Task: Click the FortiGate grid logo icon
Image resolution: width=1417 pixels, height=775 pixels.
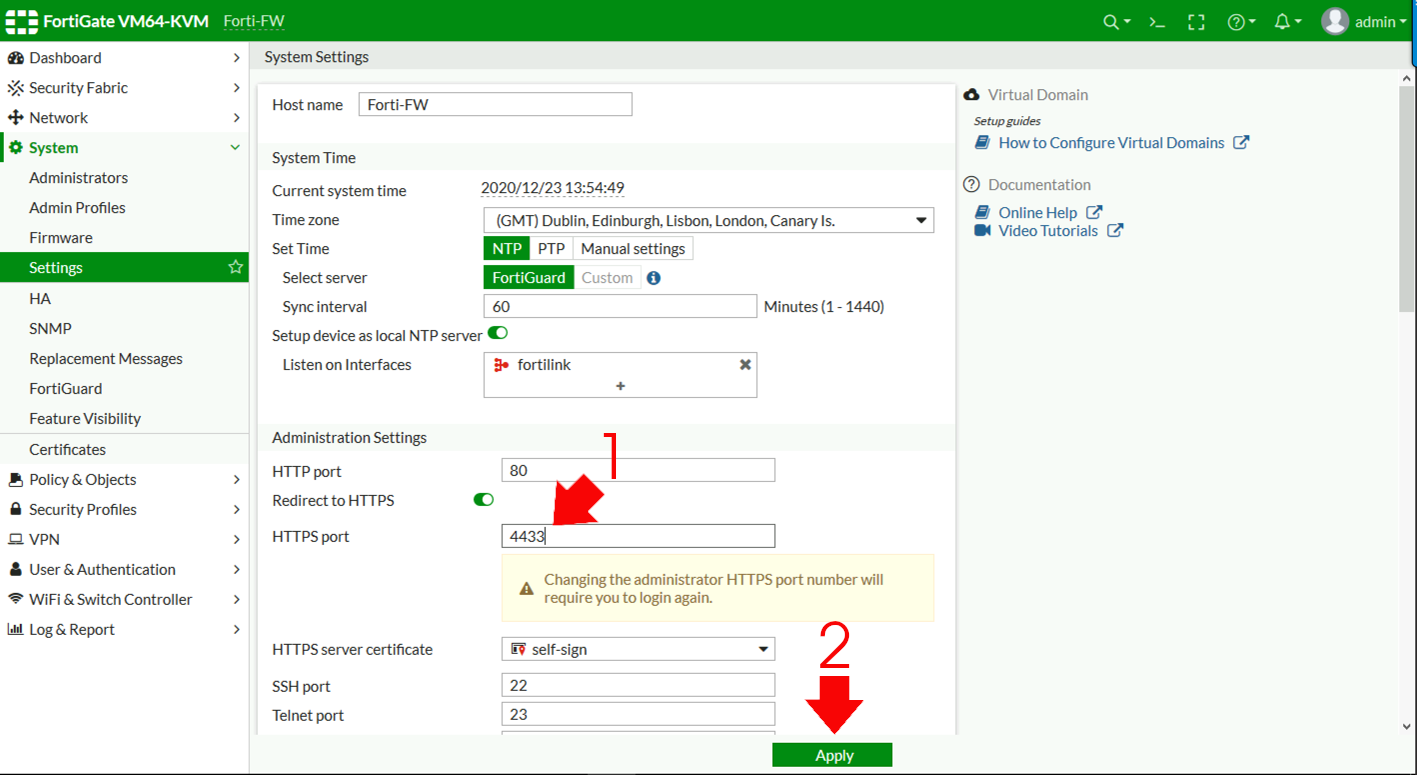Action: 21,20
